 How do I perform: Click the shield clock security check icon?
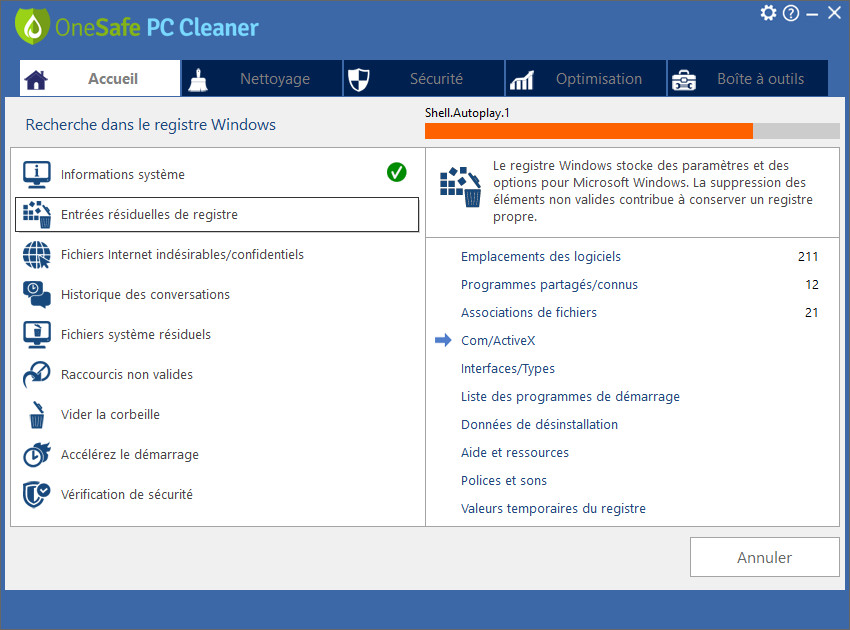pyautogui.click(x=37, y=494)
